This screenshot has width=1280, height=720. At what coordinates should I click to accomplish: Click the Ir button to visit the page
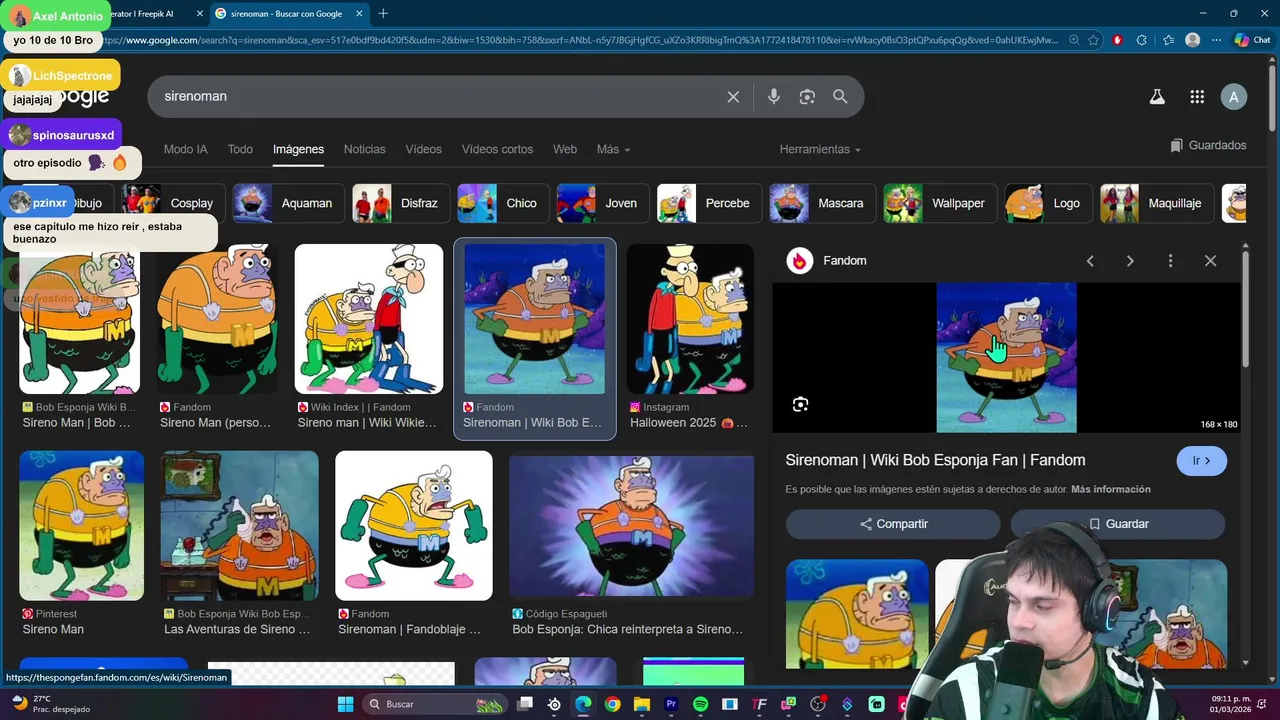[1202, 461]
